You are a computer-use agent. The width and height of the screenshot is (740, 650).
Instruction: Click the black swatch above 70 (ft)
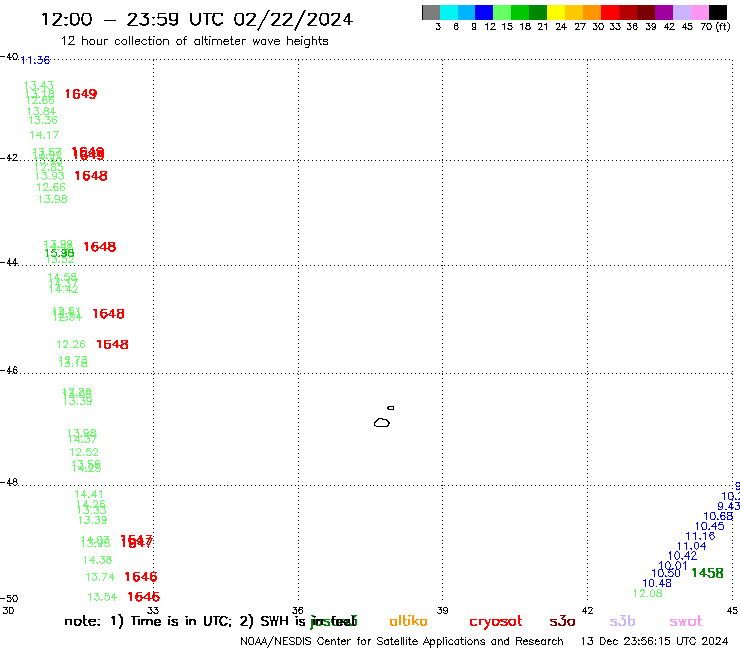[x=718, y=12]
